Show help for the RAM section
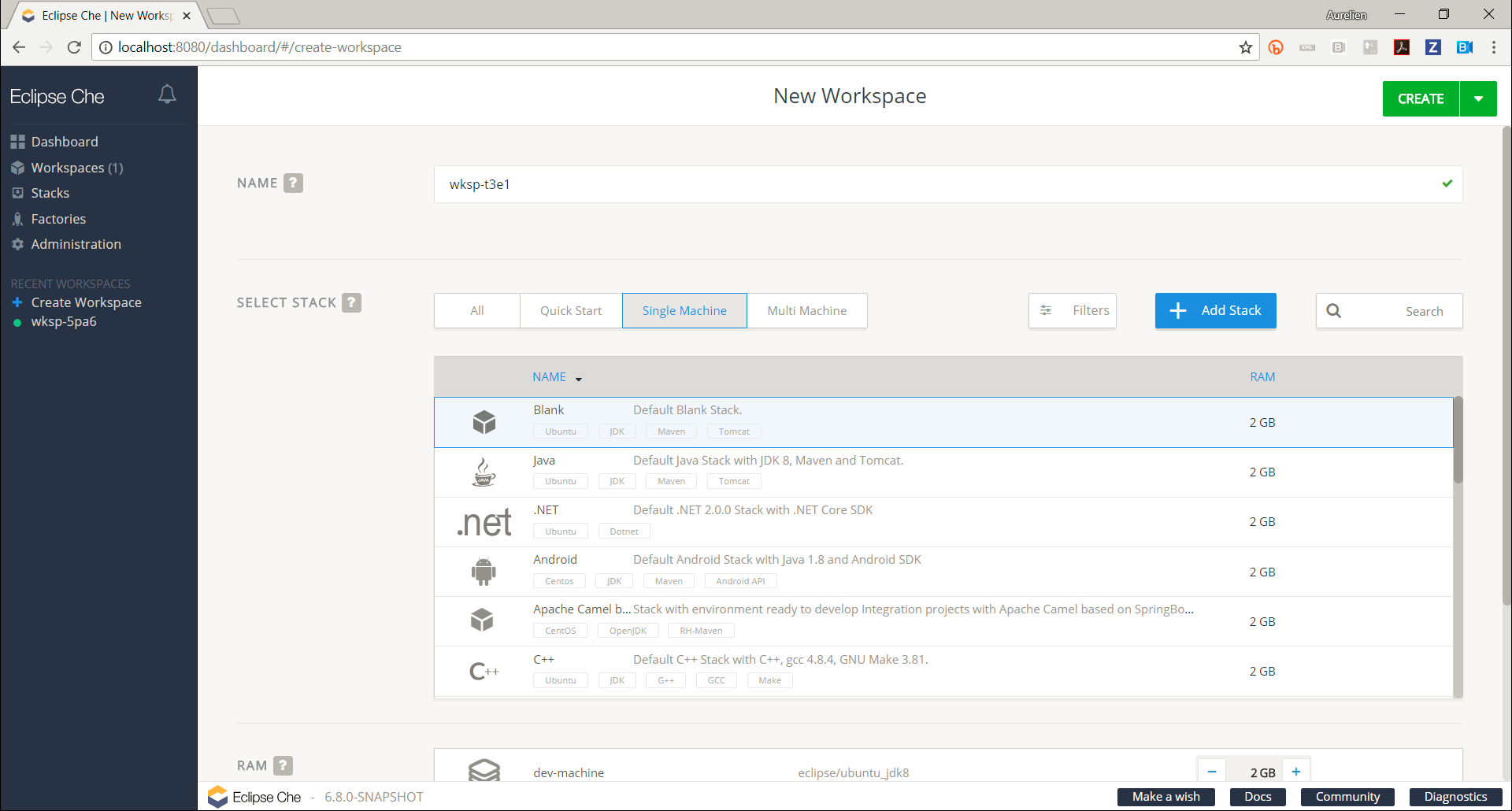Viewport: 1512px width, 811px height. click(x=283, y=765)
